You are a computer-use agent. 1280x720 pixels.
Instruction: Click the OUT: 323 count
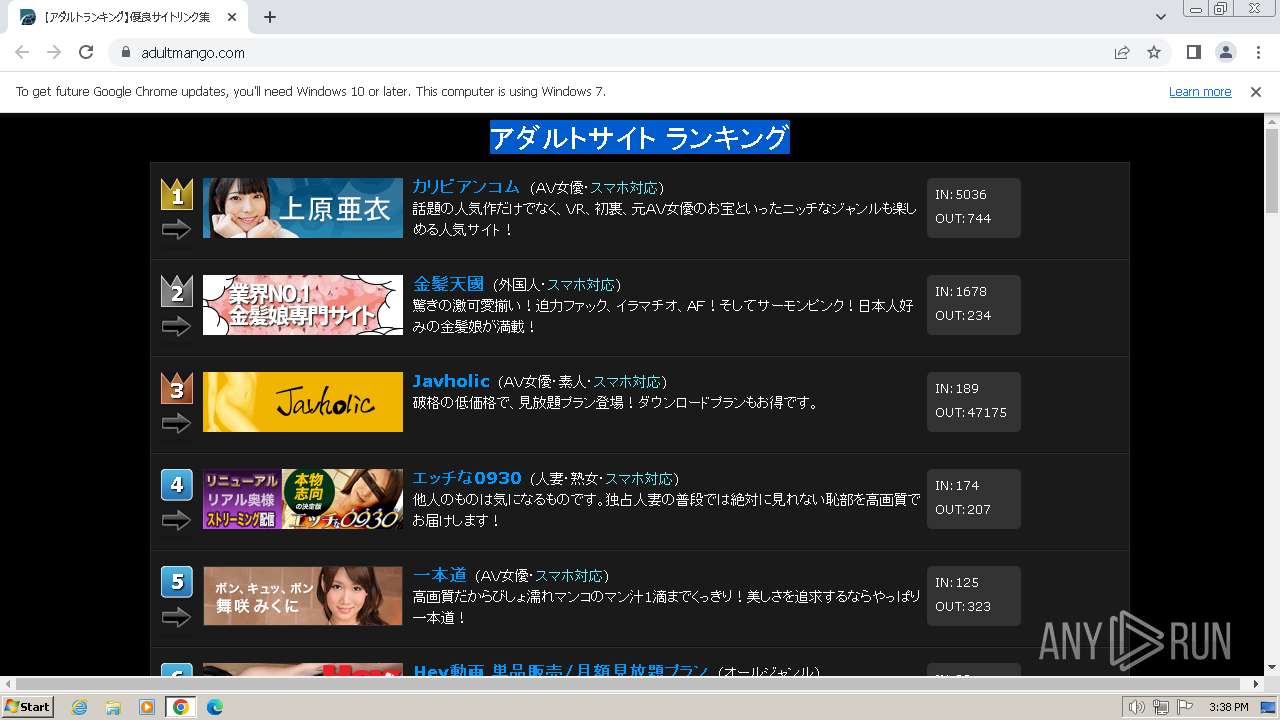point(963,607)
